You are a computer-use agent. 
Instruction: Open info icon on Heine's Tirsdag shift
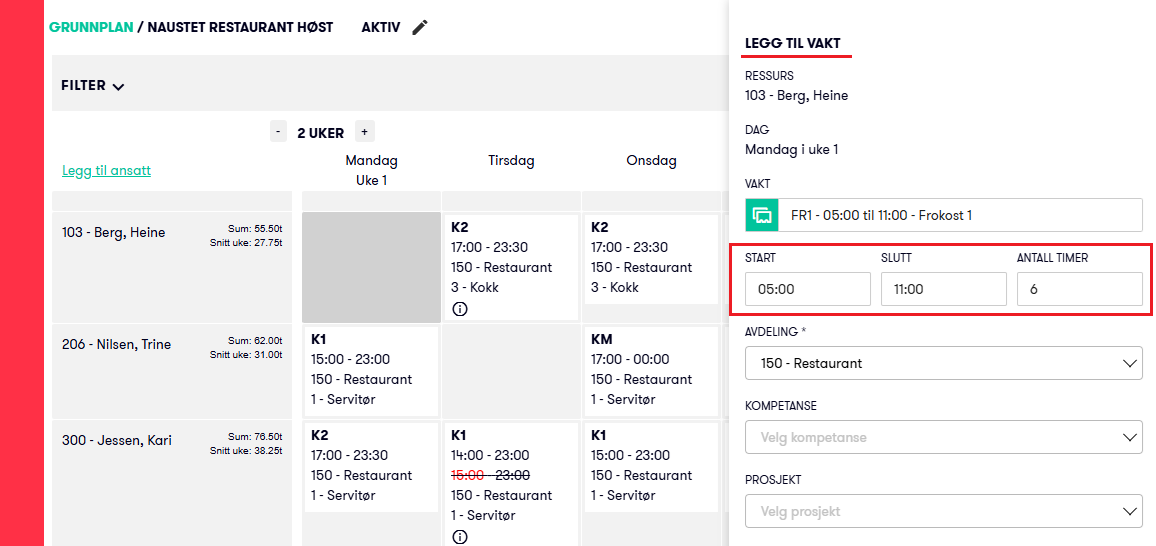(x=460, y=309)
